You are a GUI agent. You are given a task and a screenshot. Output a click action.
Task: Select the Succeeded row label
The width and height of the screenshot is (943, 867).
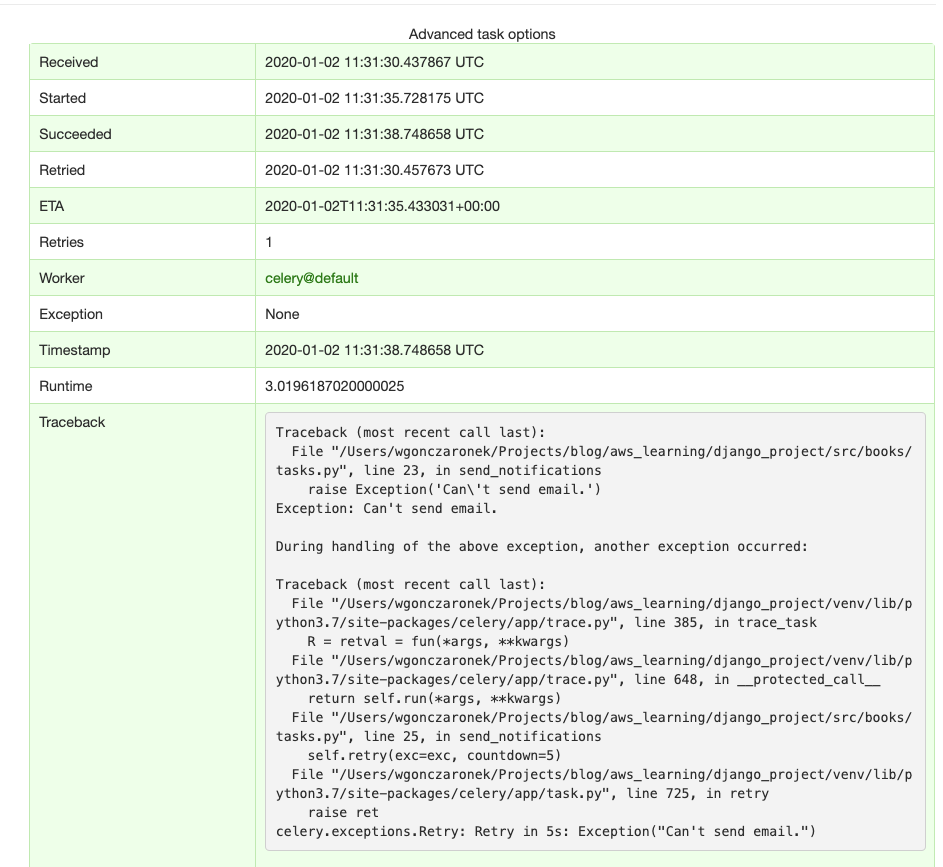(75, 134)
